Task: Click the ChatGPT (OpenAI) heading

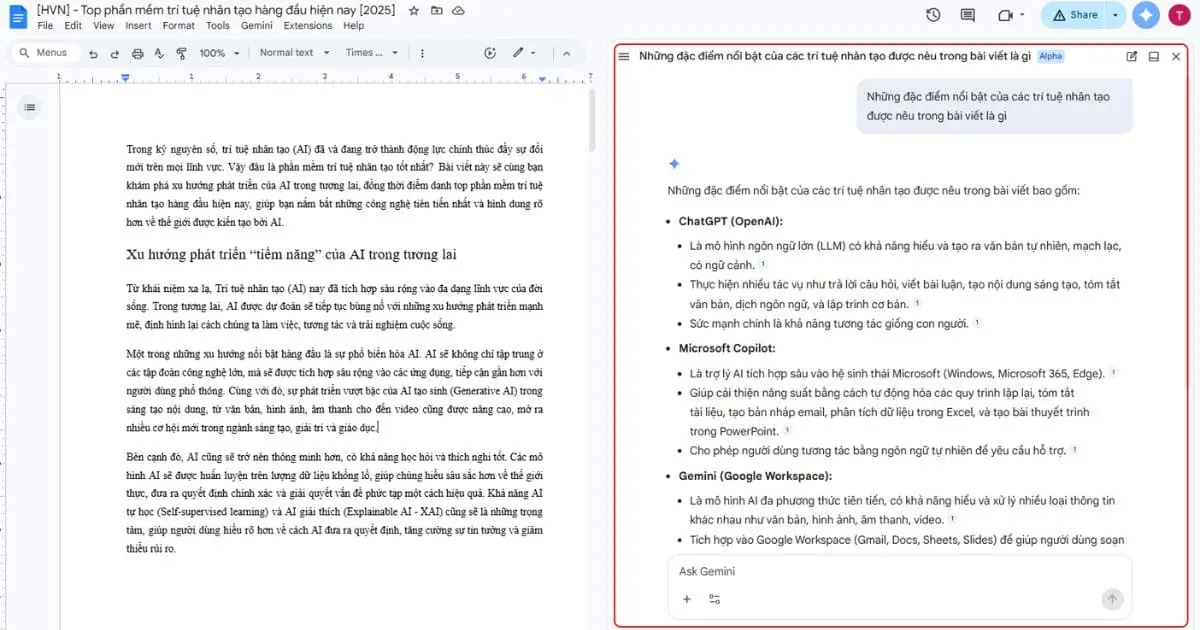Action: pyautogui.click(x=730, y=221)
